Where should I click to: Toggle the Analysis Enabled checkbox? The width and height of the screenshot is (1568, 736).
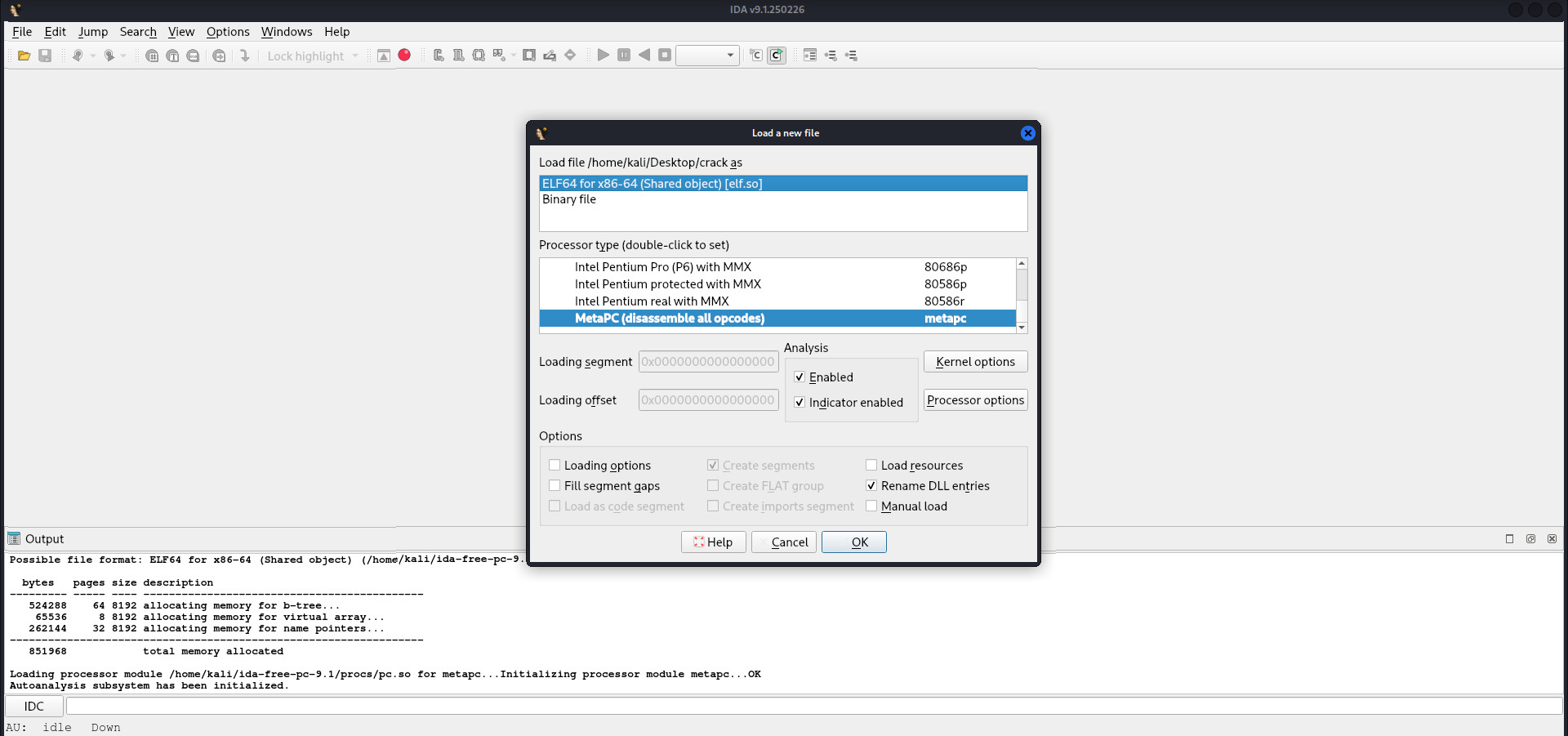click(800, 377)
